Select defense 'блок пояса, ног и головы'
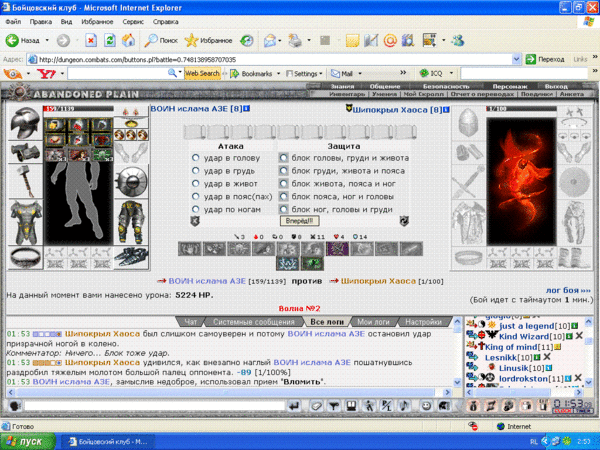Image resolution: width=600 pixels, height=450 pixels. coord(284,197)
